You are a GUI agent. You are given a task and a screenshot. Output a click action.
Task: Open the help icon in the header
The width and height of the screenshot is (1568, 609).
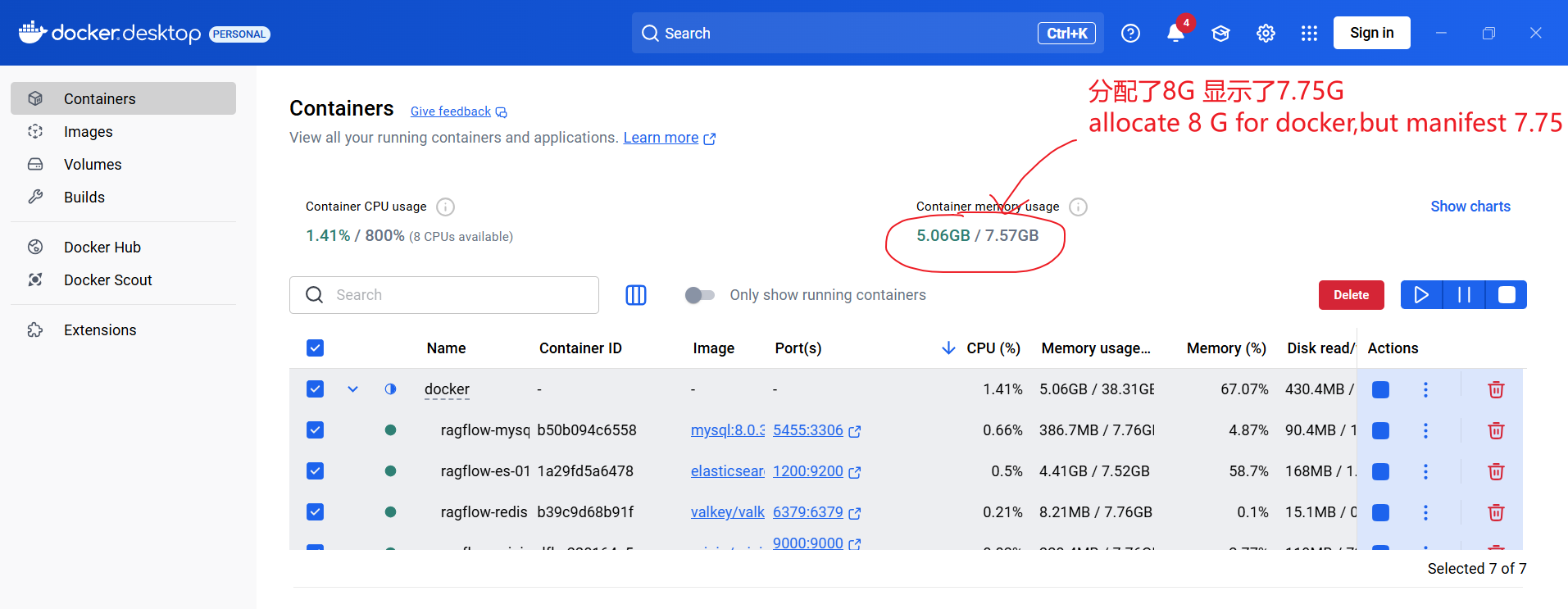tap(1130, 34)
